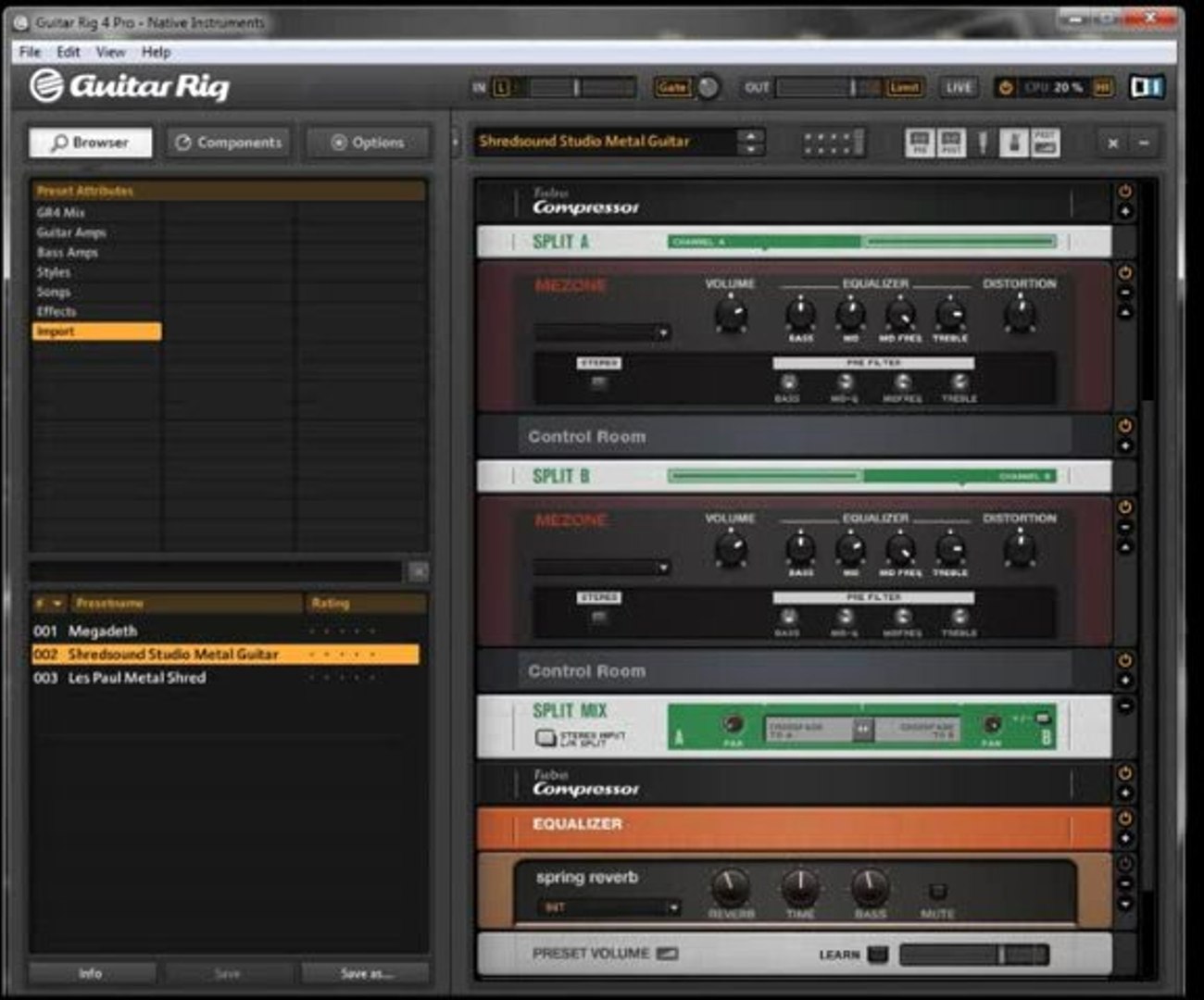
Task: Open the Tapedeck Post component
Action: [951, 143]
